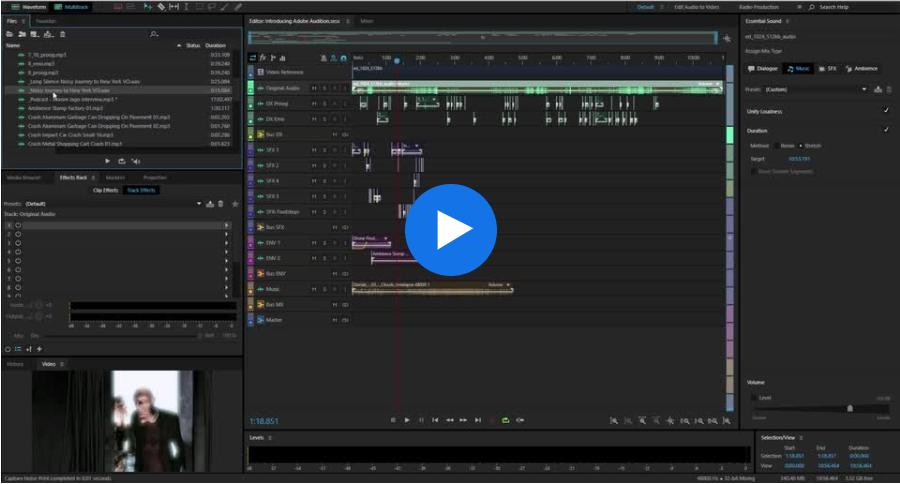Select Track Effects button
900x484 pixels.
click(141, 190)
